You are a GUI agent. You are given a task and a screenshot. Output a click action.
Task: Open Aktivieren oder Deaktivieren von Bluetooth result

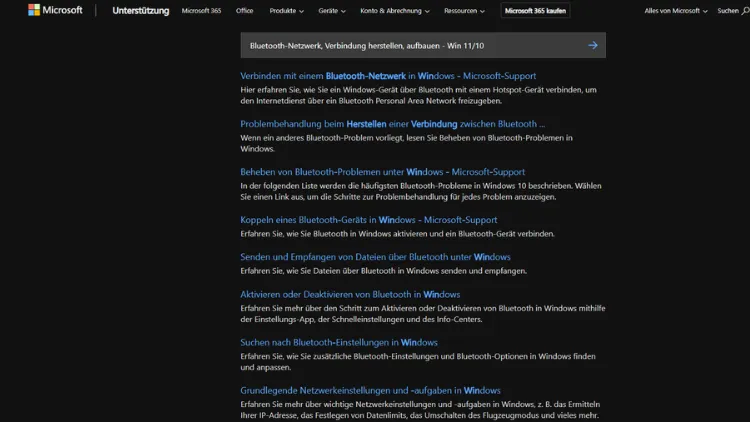pyautogui.click(x=350, y=294)
